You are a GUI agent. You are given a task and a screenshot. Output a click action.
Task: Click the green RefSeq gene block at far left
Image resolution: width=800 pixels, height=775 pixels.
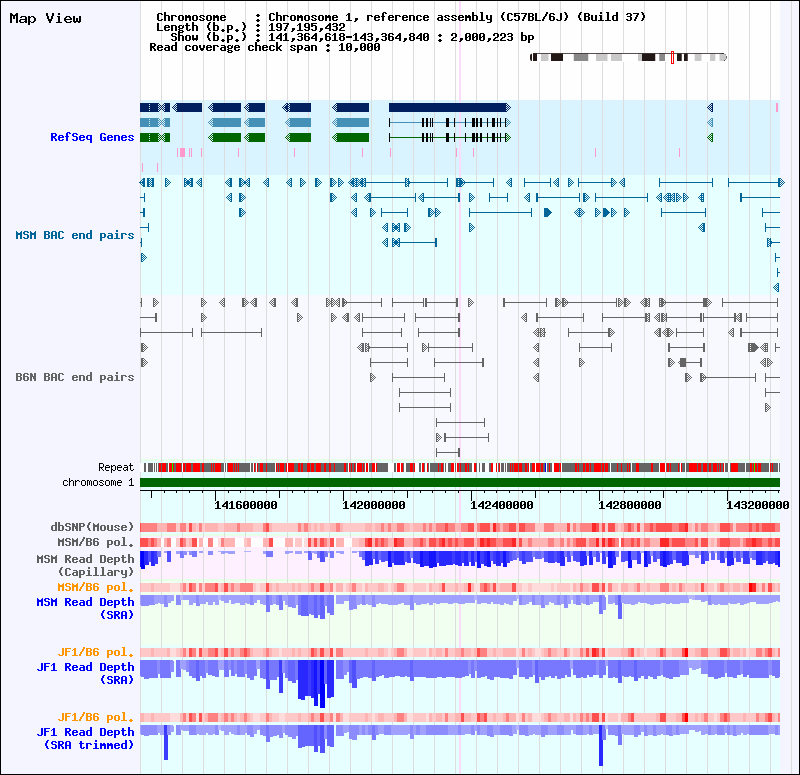pyautogui.click(x=155, y=137)
